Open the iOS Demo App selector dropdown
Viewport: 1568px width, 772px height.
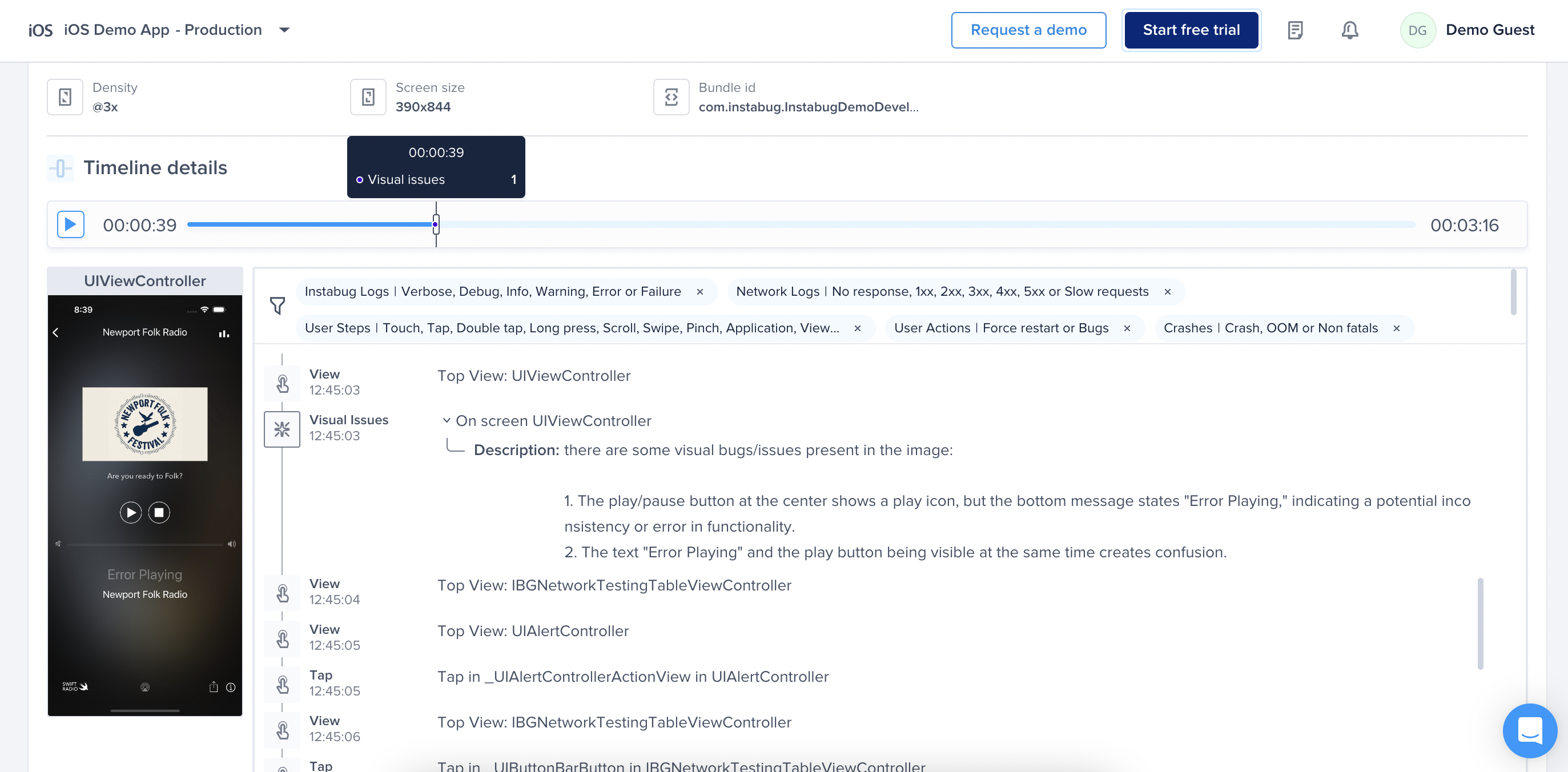point(284,30)
